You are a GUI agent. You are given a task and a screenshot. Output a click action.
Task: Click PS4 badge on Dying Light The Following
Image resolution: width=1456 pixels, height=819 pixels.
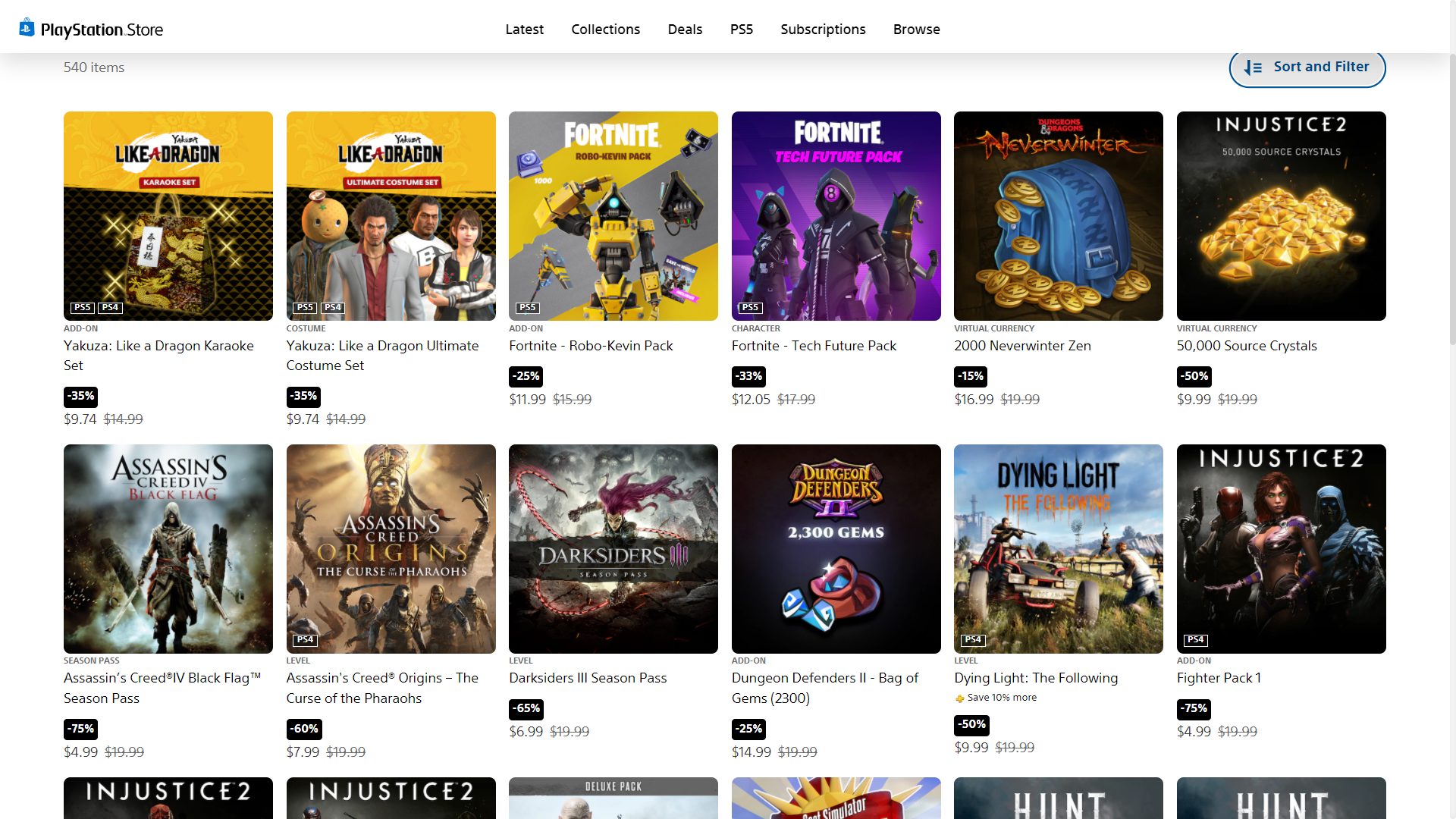[972, 640]
